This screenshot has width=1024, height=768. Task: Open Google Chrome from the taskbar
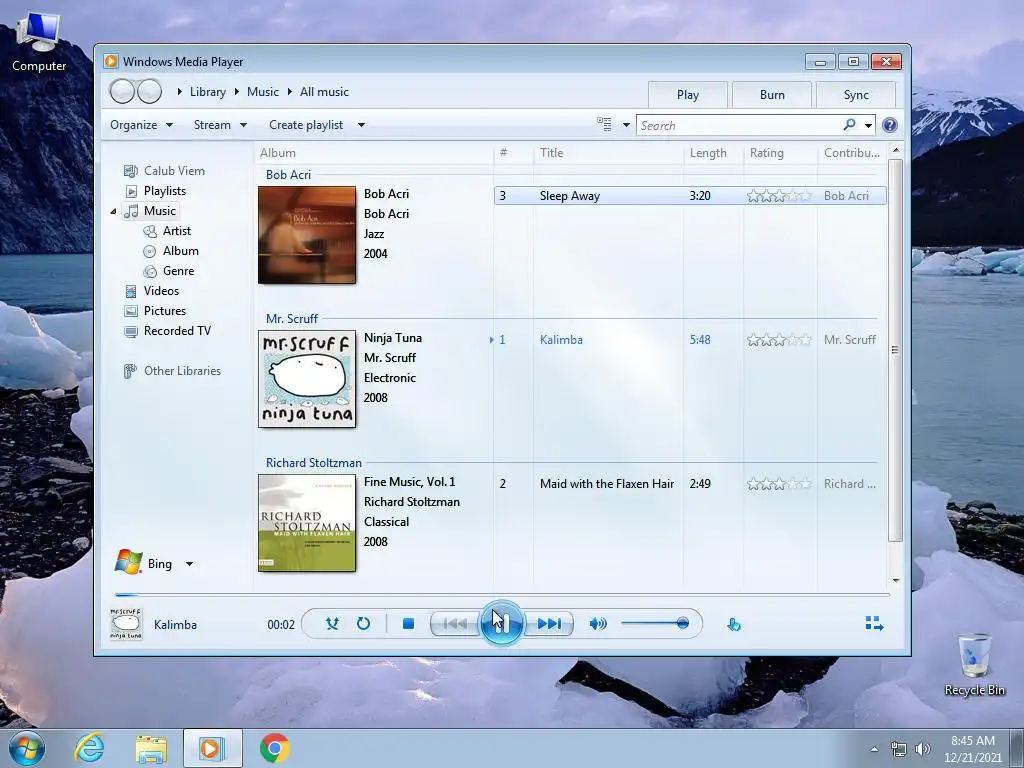click(274, 748)
